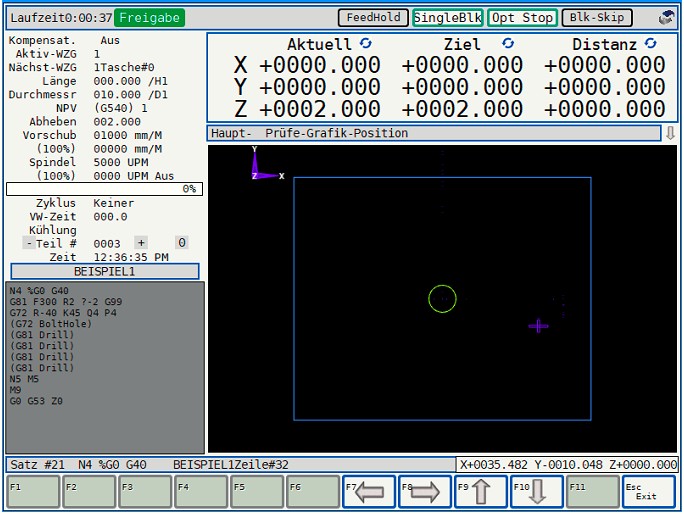Decrease the Teil # count with minus
Image resolution: width=684 pixels, height=514 pixels.
tap(29, 243)
